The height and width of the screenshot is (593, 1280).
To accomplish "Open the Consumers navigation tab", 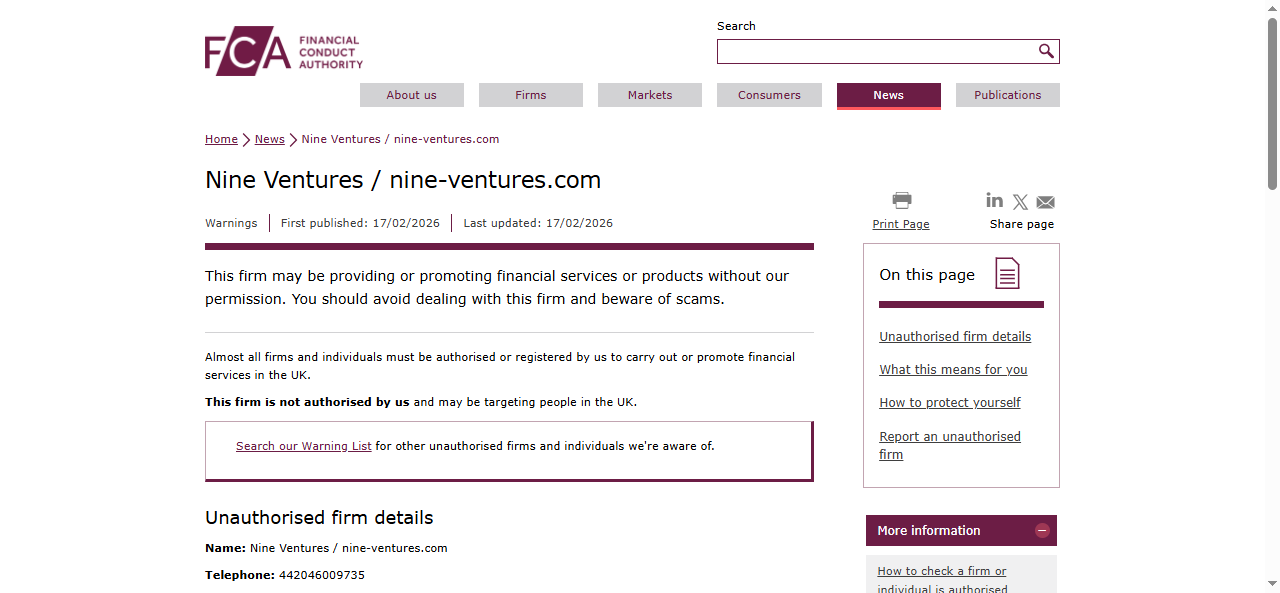I will pyautogui.click(x=769, y=95).
